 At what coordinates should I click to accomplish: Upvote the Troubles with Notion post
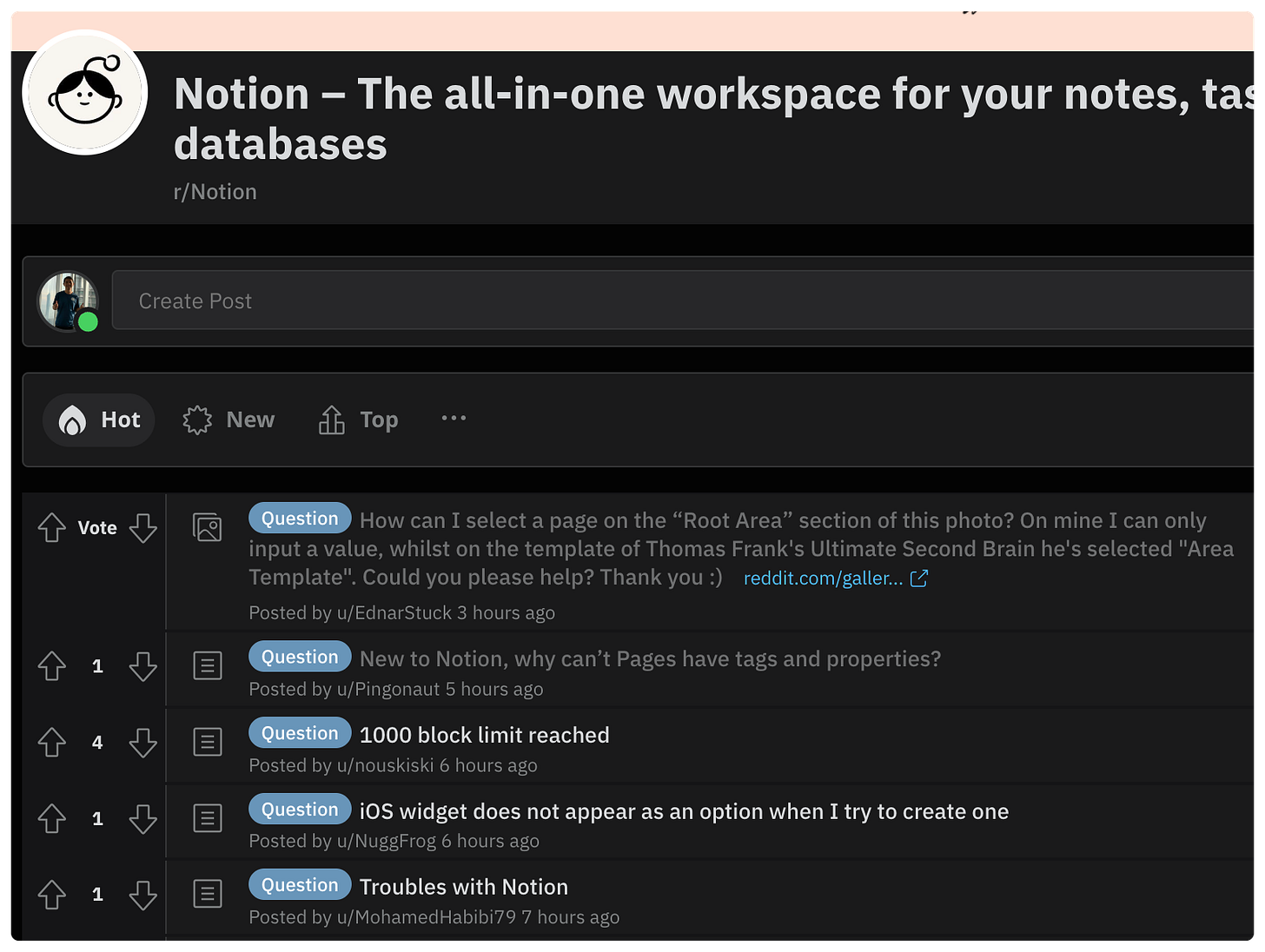click(x=52, y=895)
